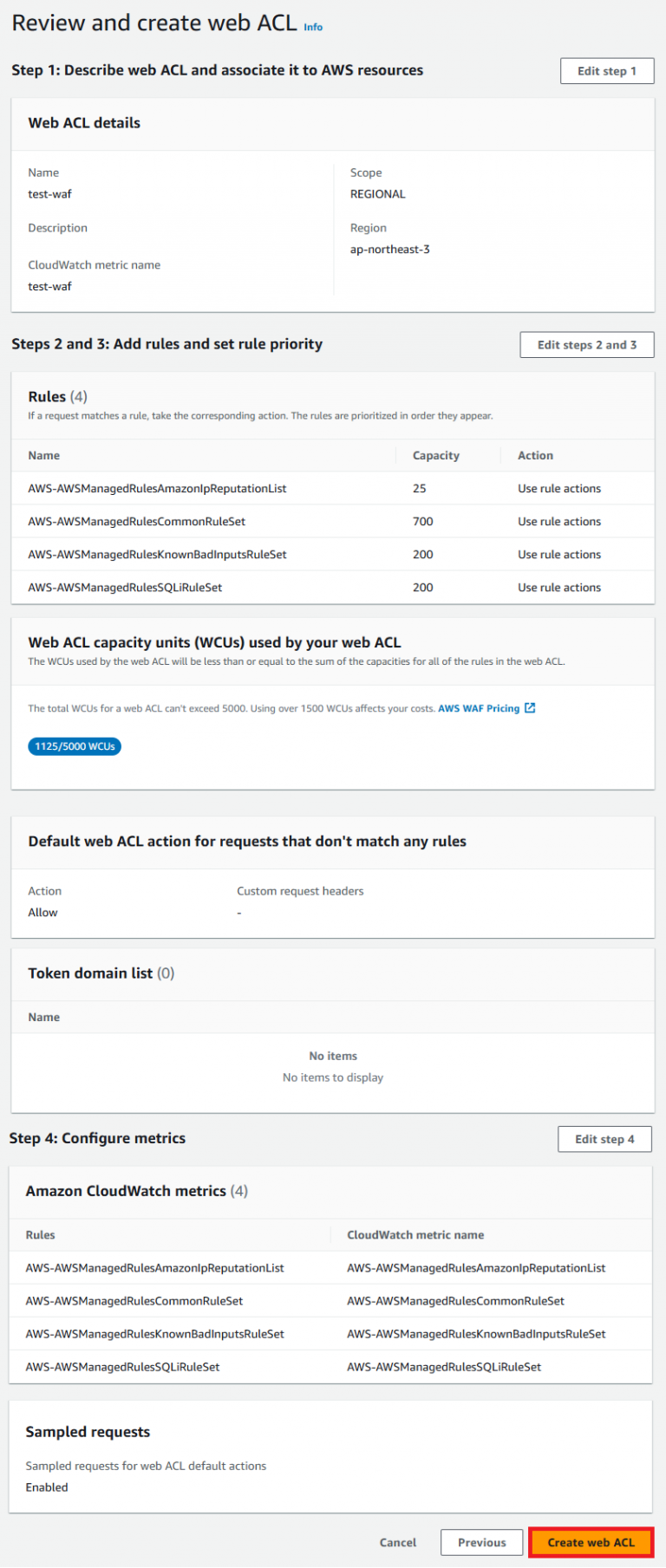Viewport: 666px width, 1568px height.
Task: Open the AWS WAF Pricing link
Action: coord(479,708)
